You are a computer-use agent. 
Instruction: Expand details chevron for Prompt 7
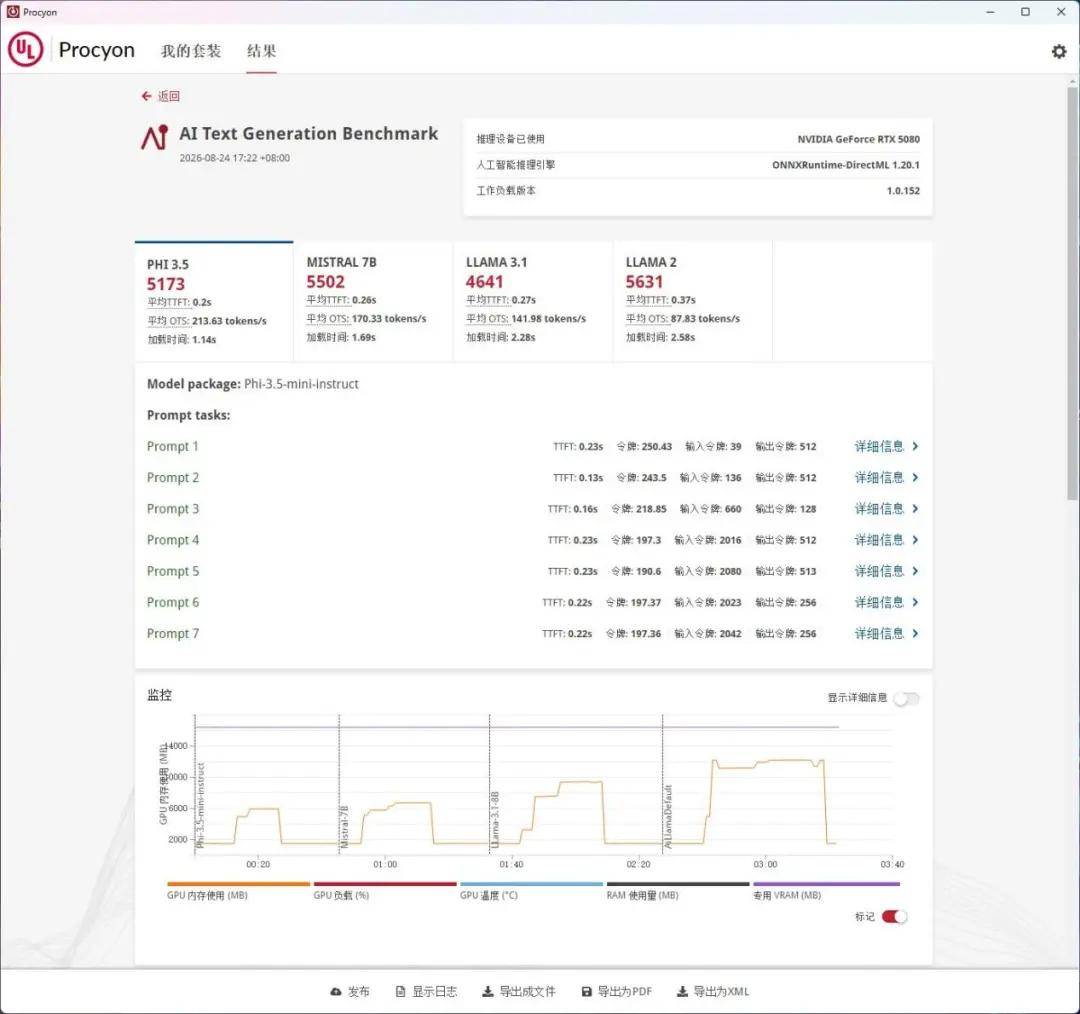915,633
